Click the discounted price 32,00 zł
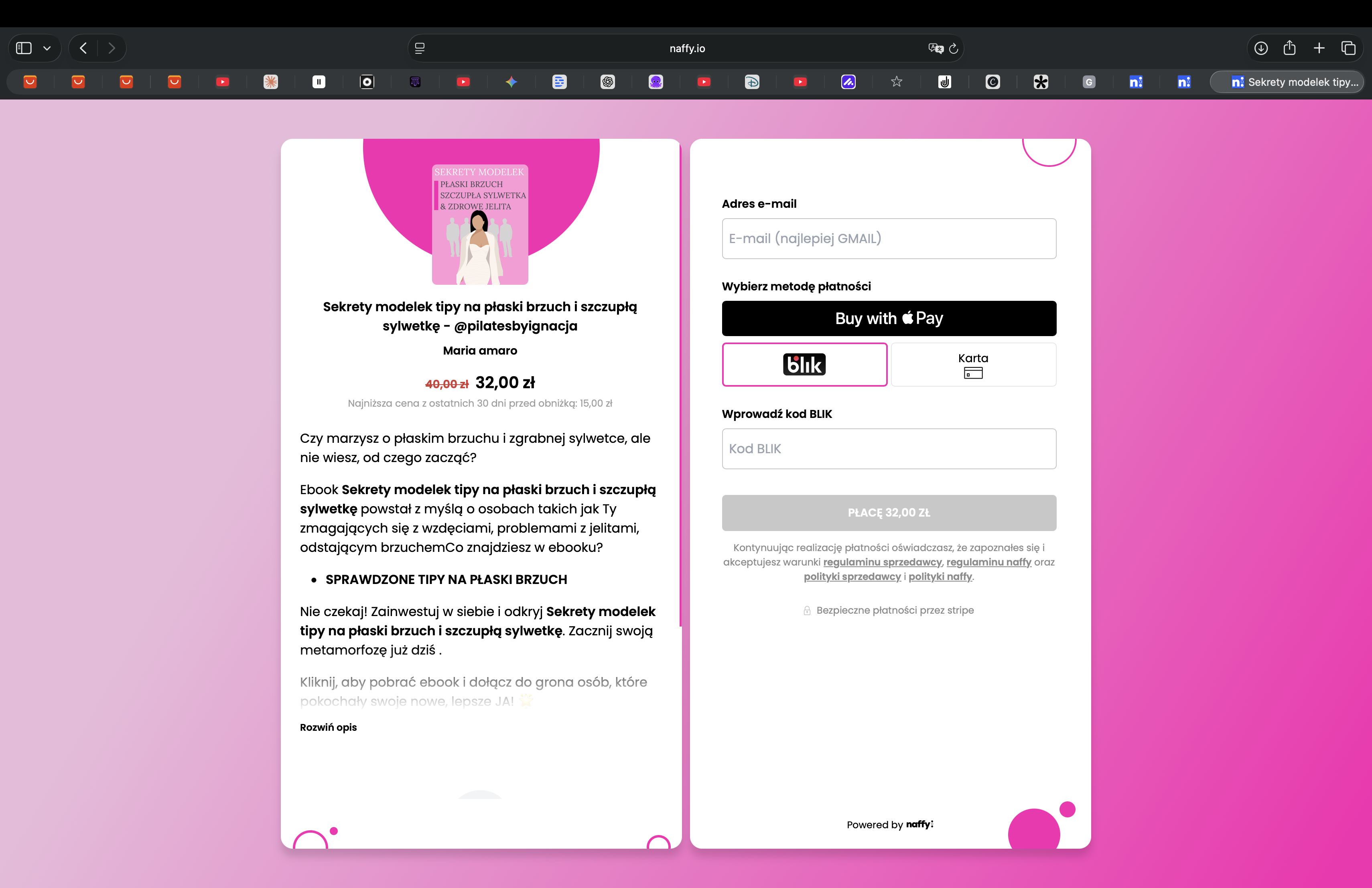The width and height of the screenshot is (1372, 888). click(x=505, y=383)
